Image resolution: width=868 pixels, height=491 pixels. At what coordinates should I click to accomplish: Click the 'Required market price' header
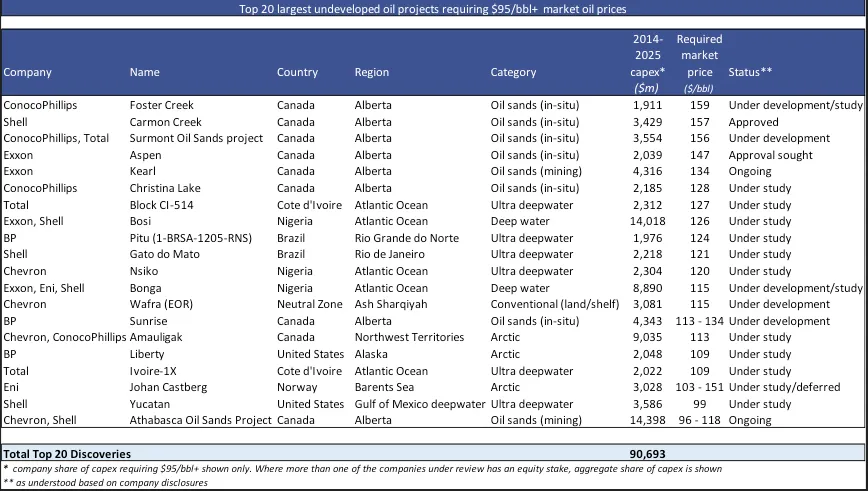(x=699, y=63)
